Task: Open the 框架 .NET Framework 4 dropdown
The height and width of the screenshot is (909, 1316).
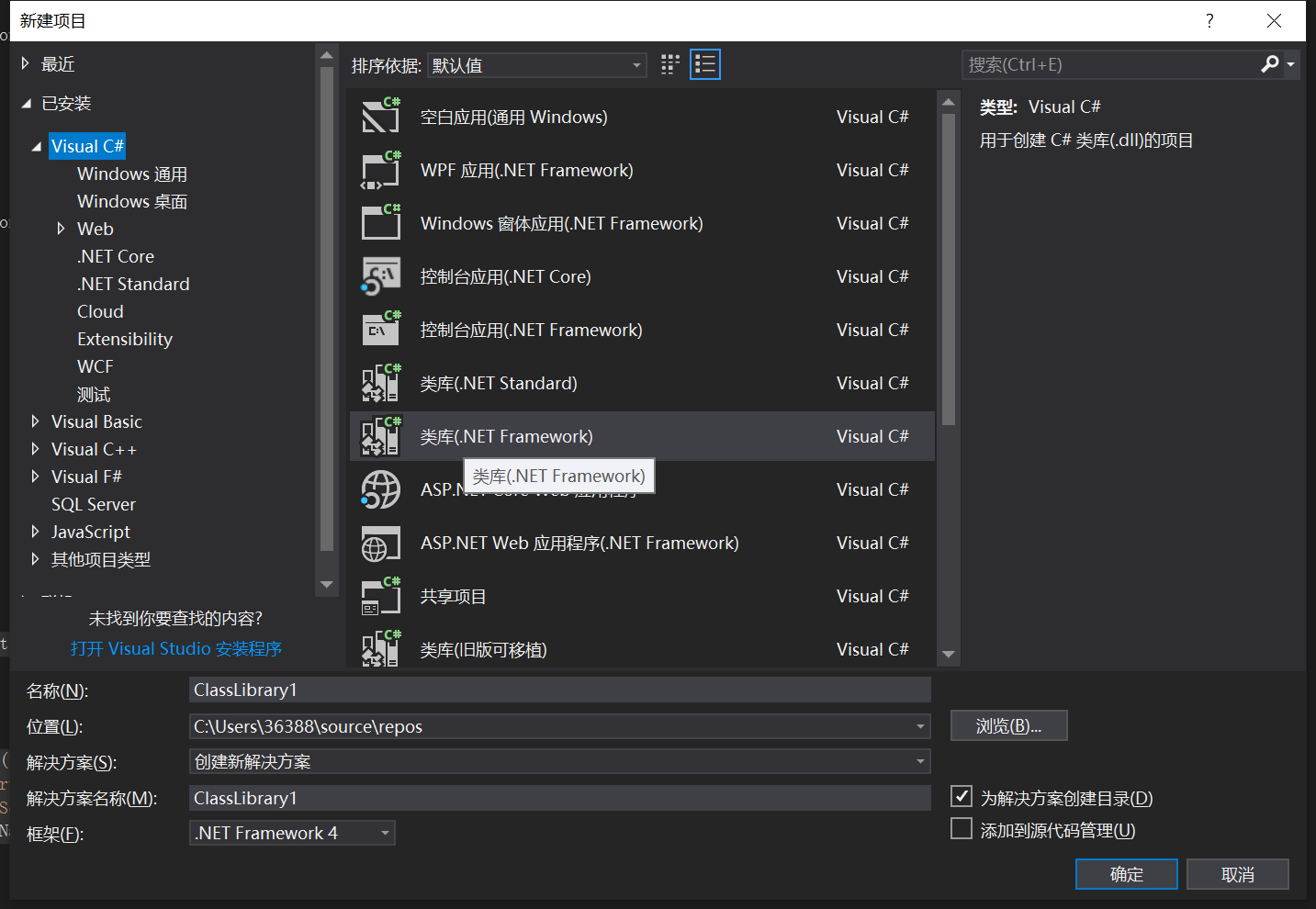Action: (x=293, y=833)
